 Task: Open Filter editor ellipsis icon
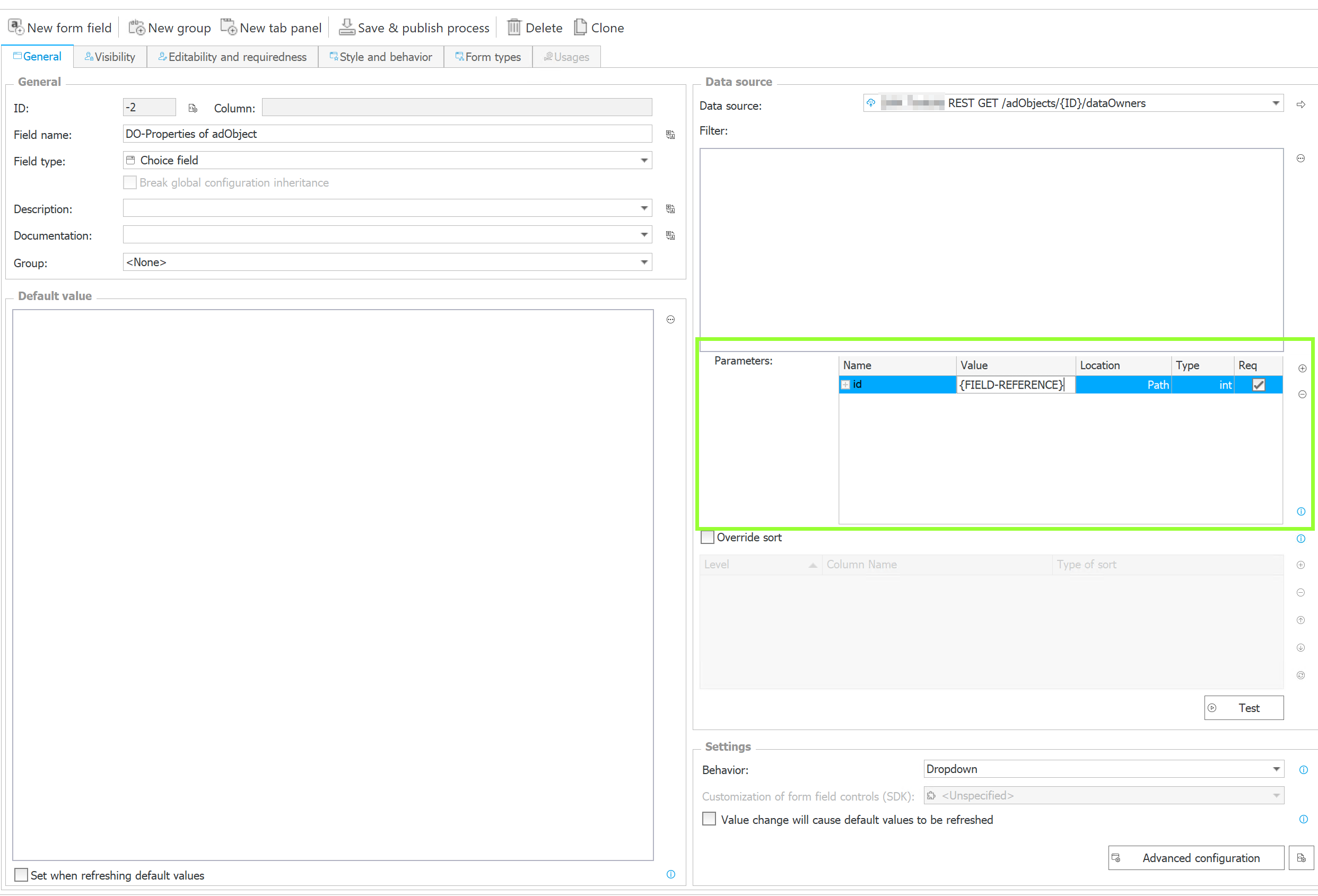tap(1301, 159)
